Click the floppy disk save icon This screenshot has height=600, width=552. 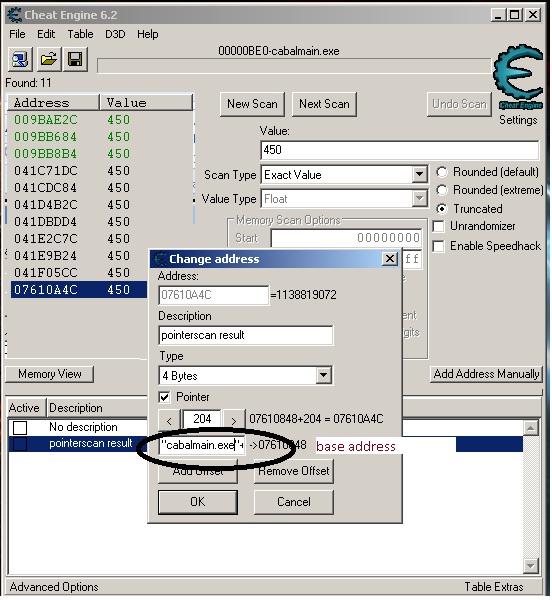pos(75,59)
